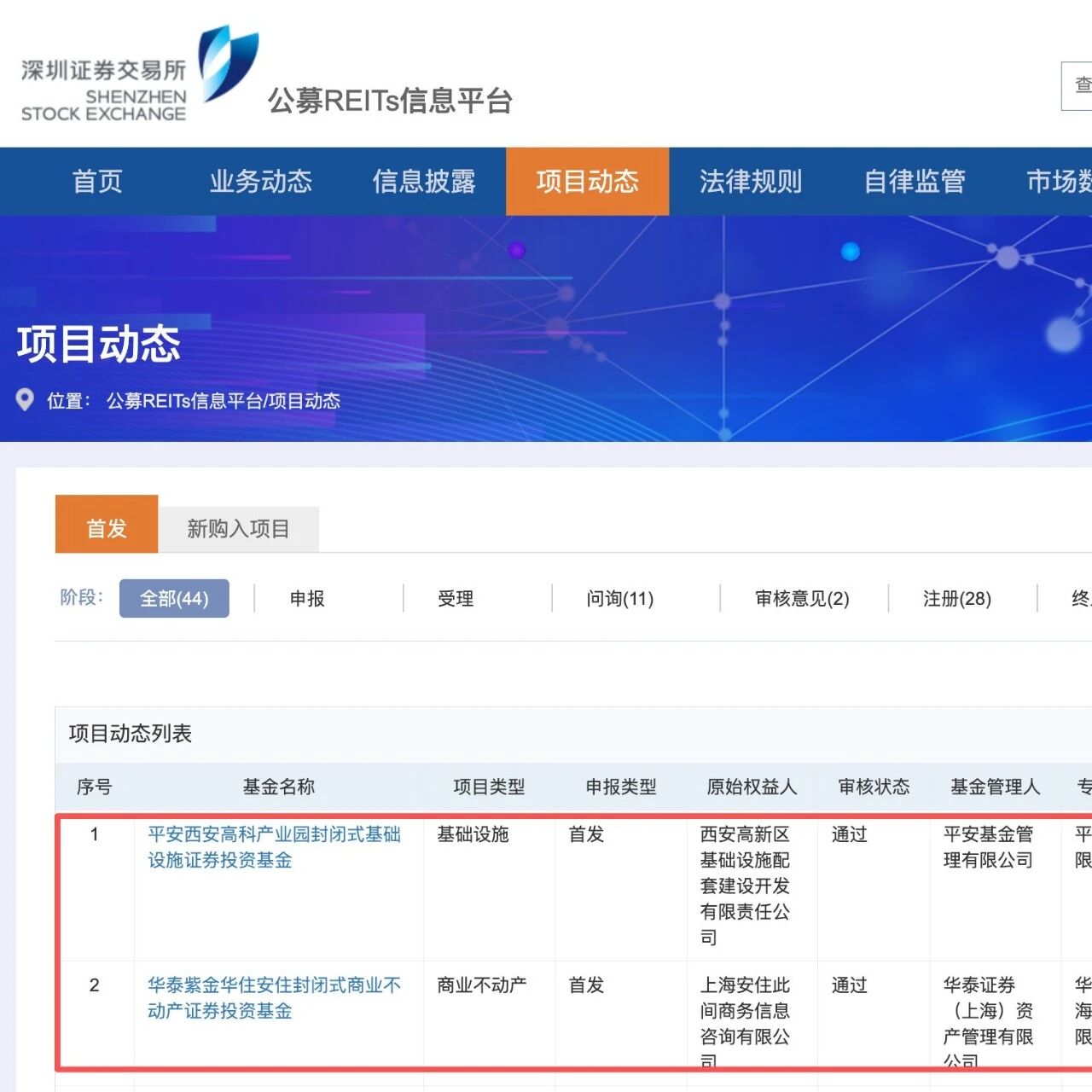
Task: Click the 项目动态列表 table title
Action: pyautogui.click(x=131, y=734)
